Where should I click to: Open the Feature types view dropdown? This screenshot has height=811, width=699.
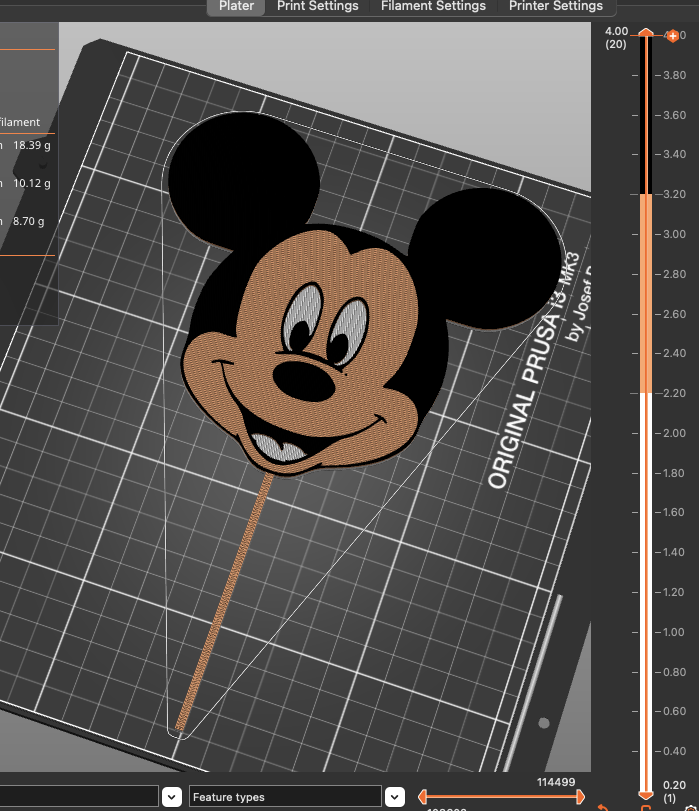[395, 797]
